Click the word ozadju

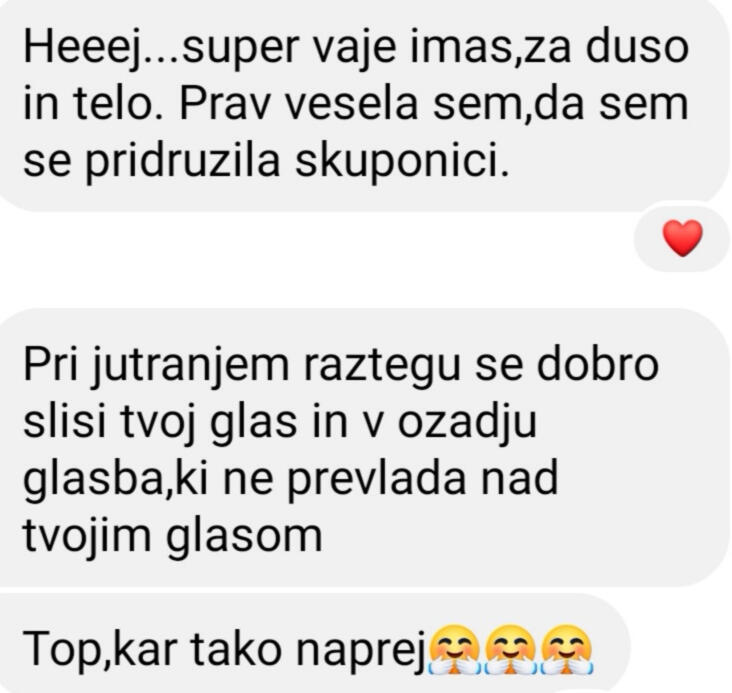(467, 424)
